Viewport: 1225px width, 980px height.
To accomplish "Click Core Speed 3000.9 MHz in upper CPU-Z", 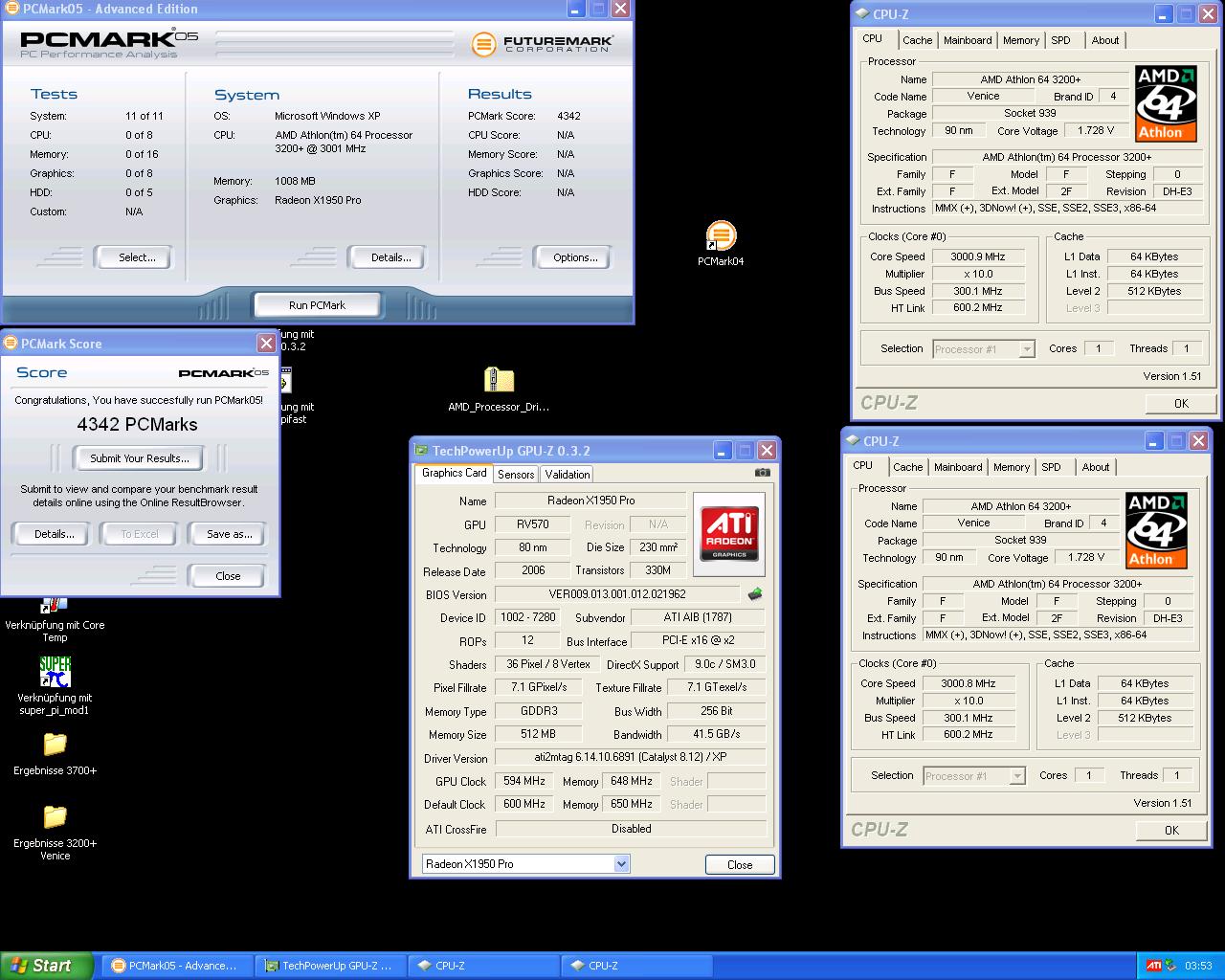I will click(978, 256).
